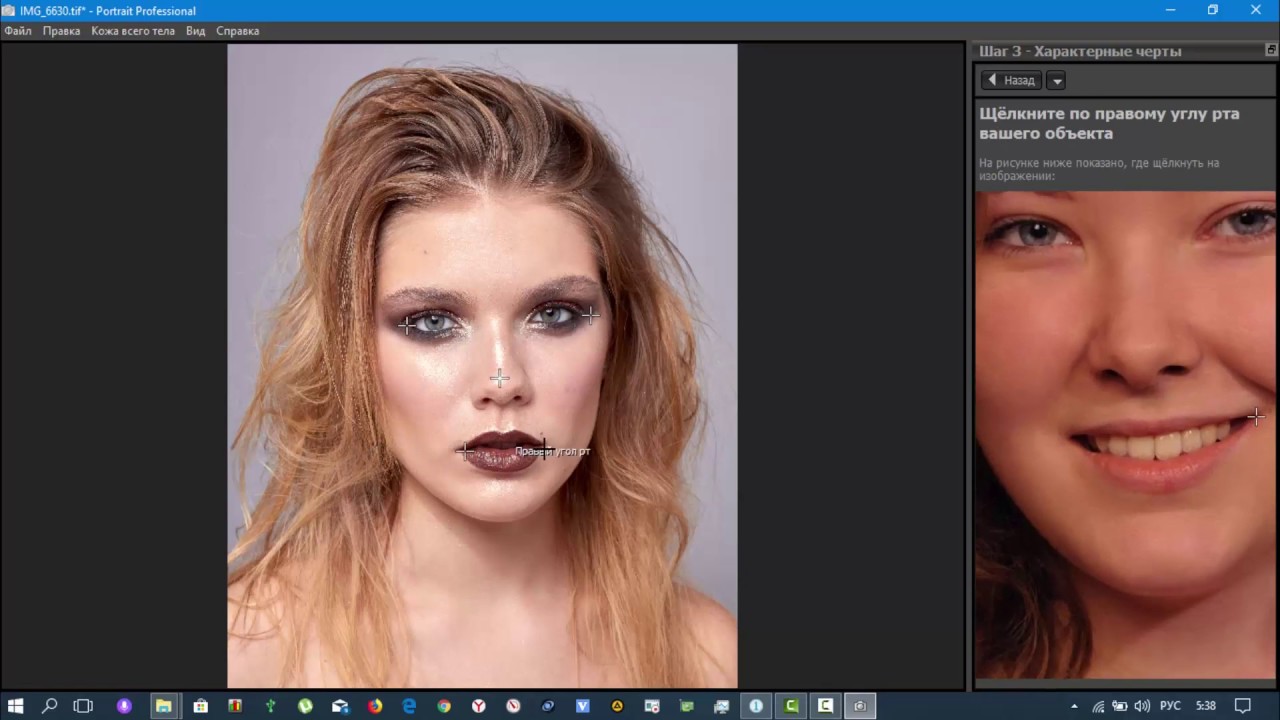
Task: Undock the Шаг 3 panel with float icon
Action: tap(1271, 50)
